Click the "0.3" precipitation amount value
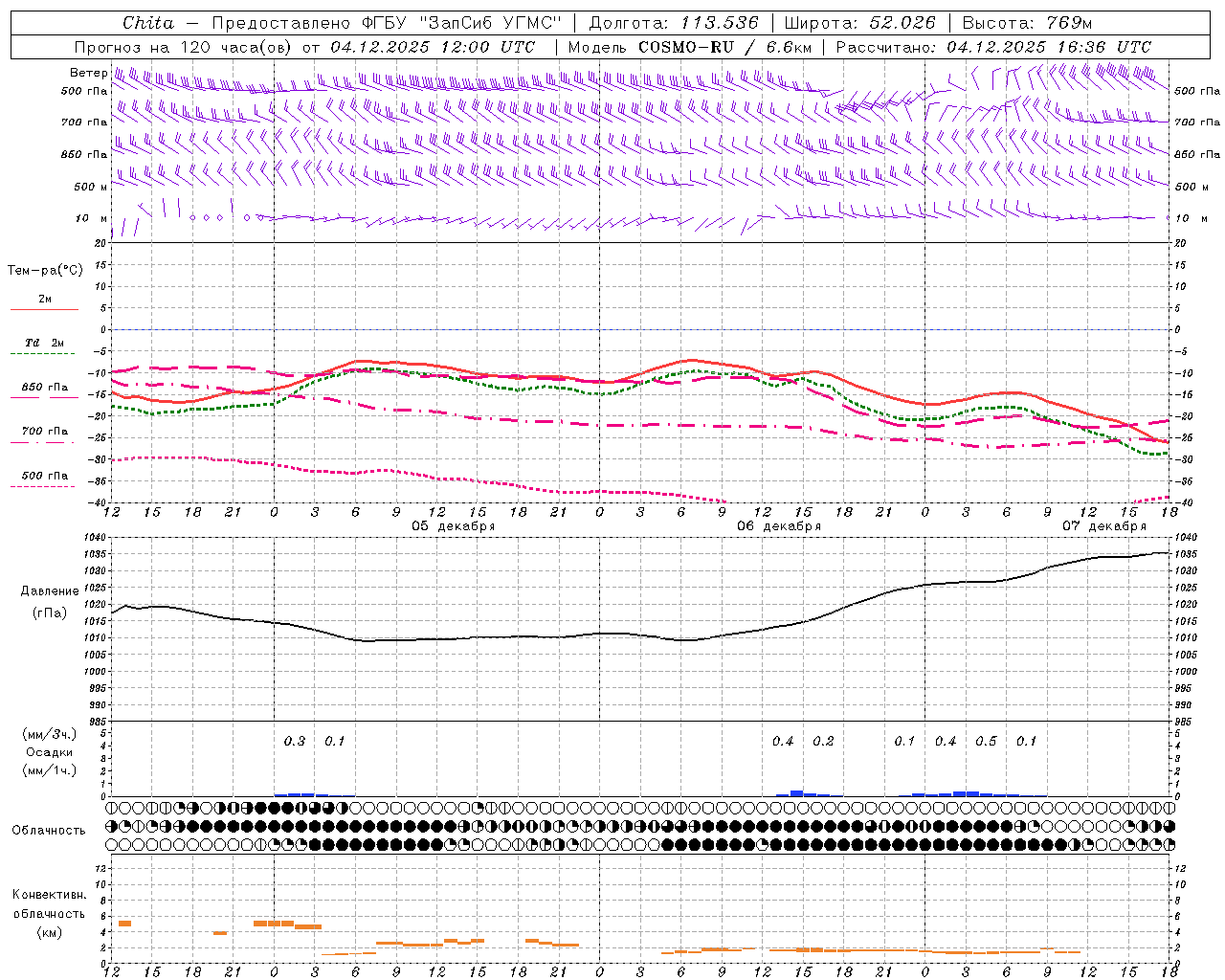Screen dimensions: 1225x980 295,741
